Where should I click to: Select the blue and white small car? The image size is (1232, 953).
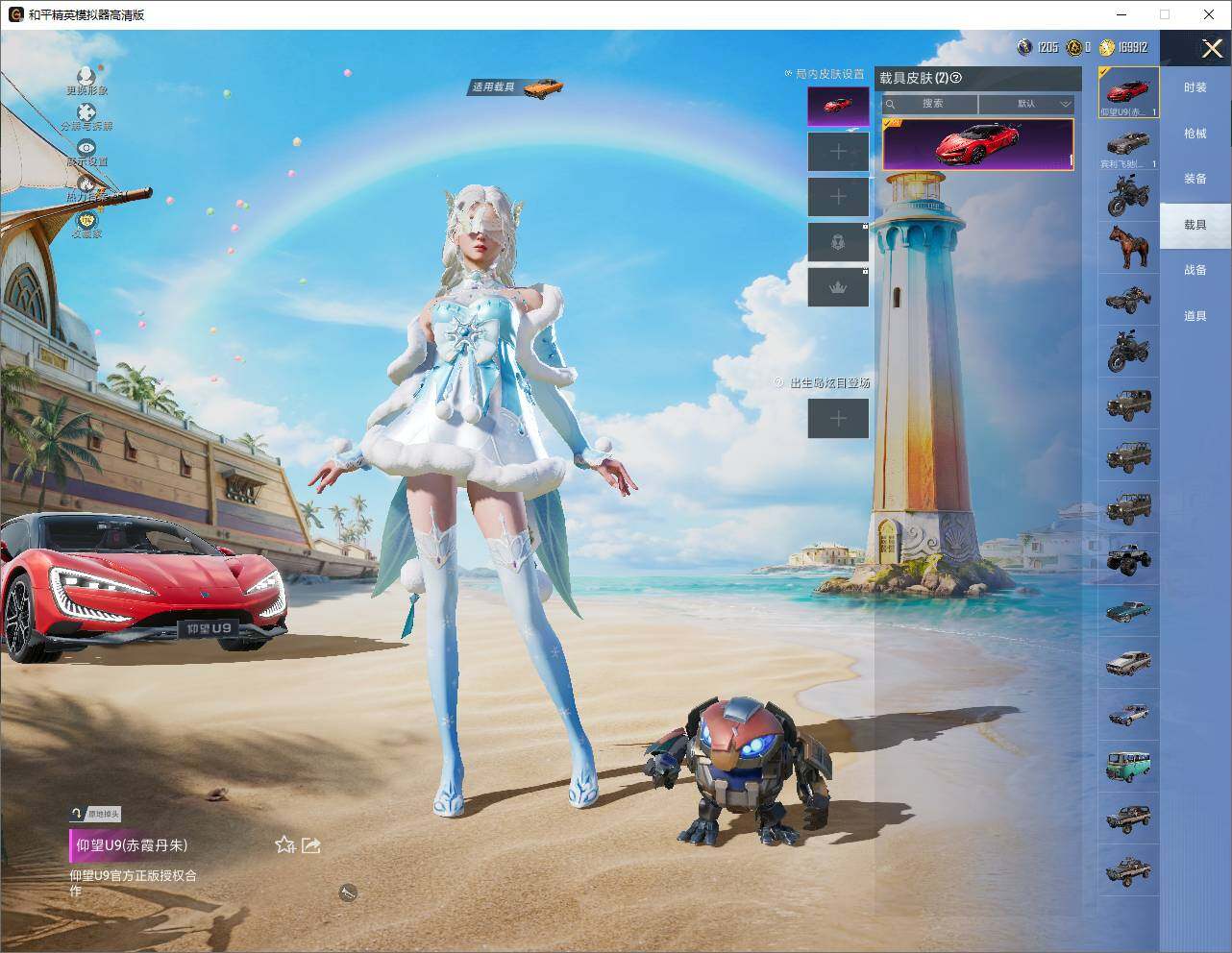pos(1129,715)
